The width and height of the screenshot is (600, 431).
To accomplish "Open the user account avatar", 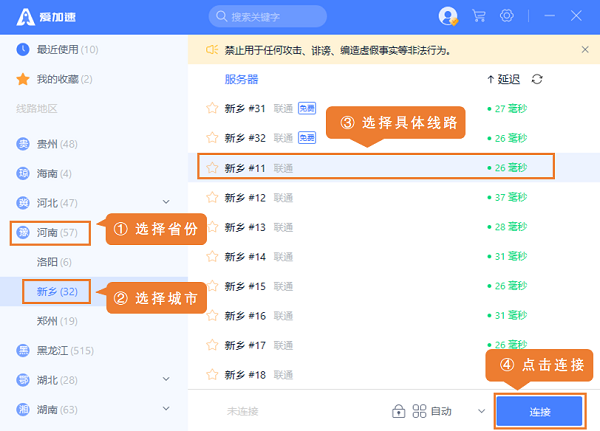I will point(448,16).
